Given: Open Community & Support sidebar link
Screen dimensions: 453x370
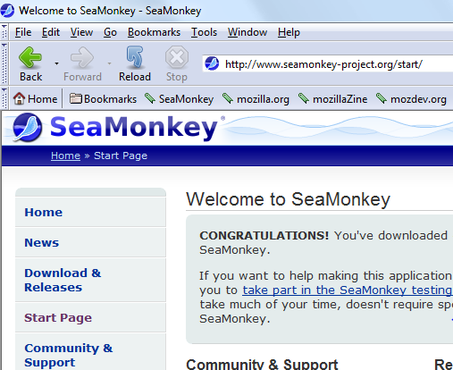Looking at the screenshot, I should [68, 355].
